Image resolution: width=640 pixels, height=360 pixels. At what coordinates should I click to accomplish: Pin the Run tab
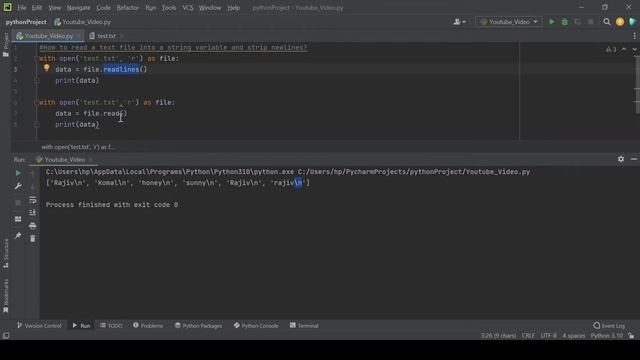point(18,236)
